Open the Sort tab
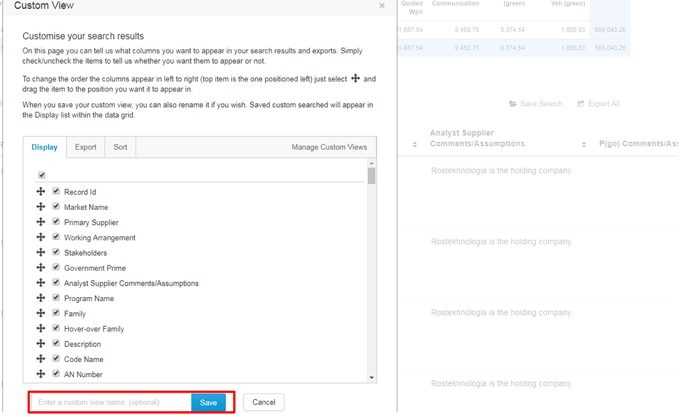 pyautogui.click(x=120, y=147)
